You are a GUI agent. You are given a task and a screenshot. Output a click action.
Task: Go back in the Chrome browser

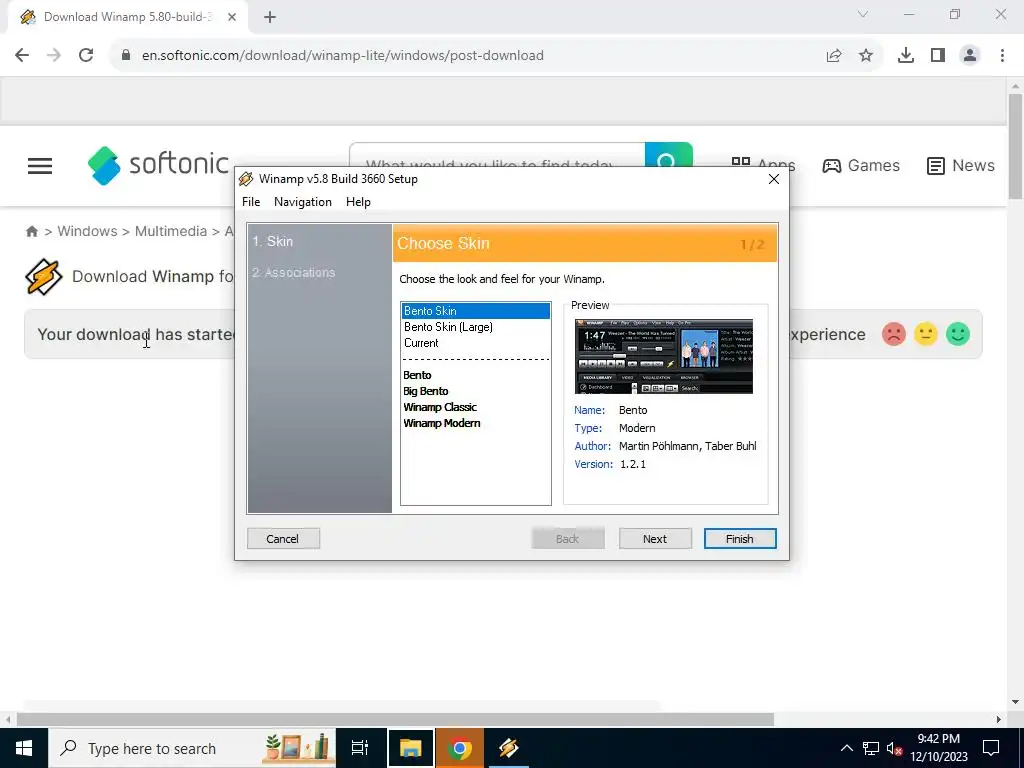point(22,55)
